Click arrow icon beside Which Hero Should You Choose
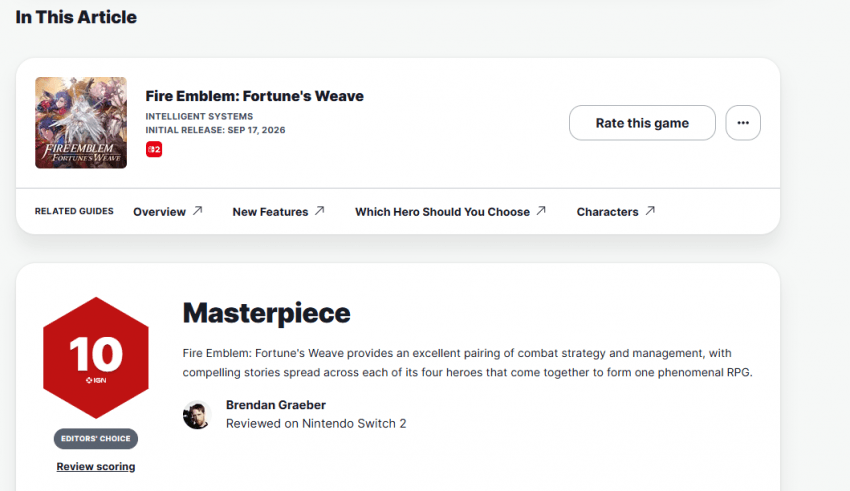 540,210
